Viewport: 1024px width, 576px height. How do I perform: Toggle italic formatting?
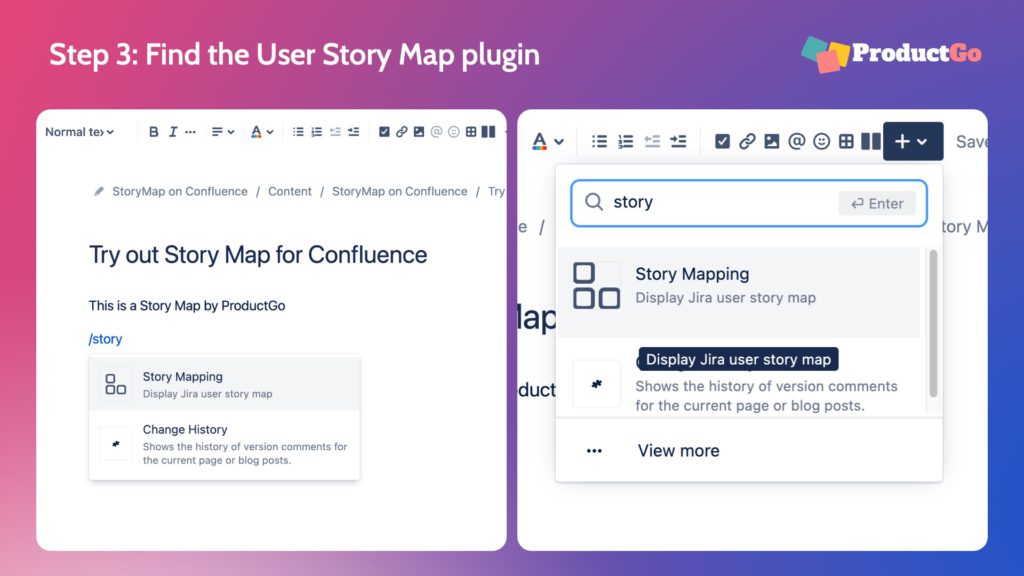click(173, 131)
